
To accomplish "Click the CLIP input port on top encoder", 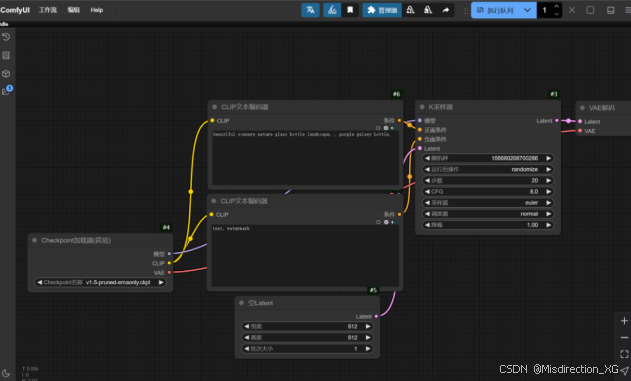I will (212, 120).
